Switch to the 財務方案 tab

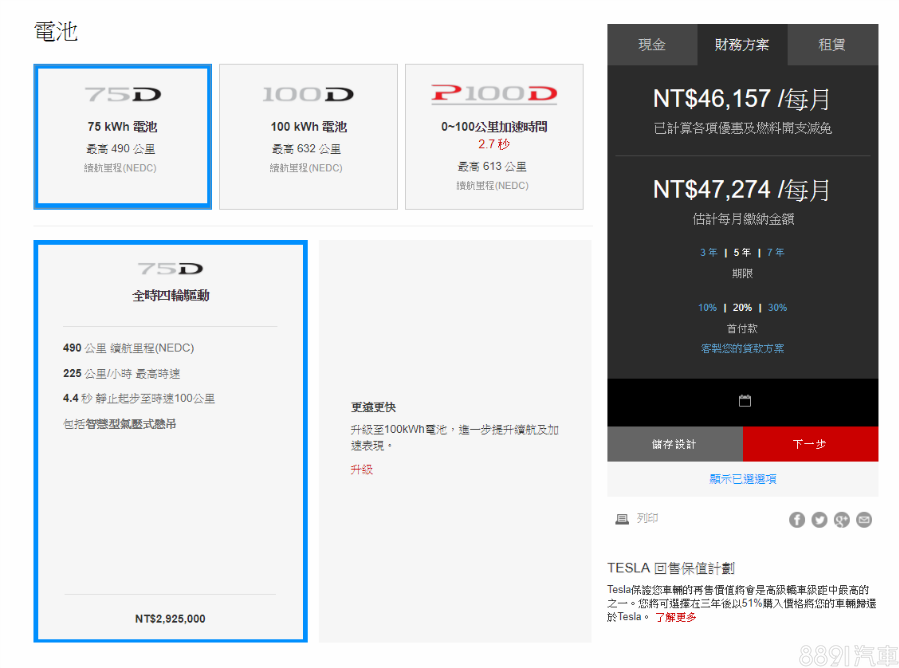[742, 45]
